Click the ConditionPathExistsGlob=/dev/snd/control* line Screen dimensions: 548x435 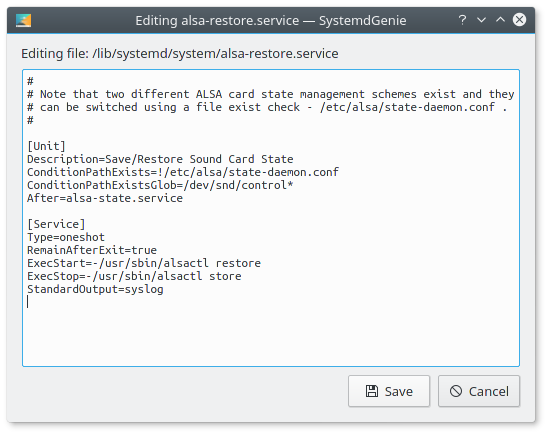[160, 185]
